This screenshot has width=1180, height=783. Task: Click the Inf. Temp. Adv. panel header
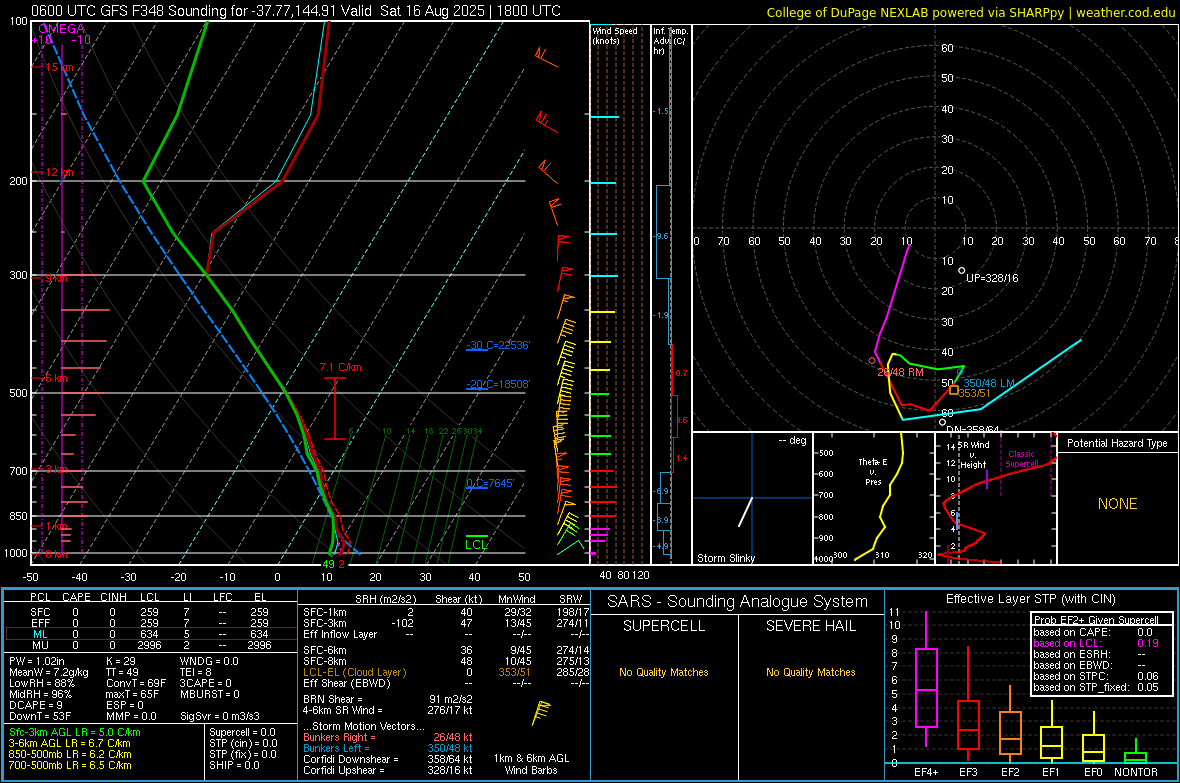[x=671, y=41]
